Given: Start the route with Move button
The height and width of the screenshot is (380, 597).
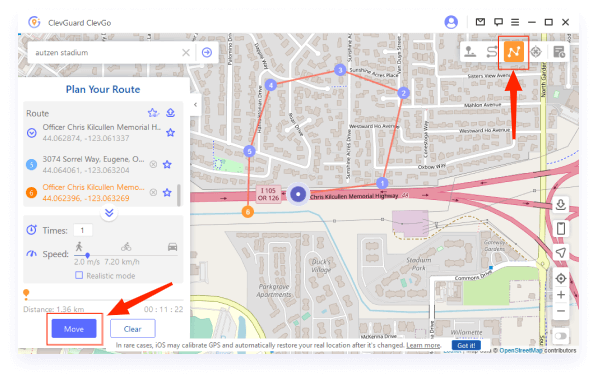Looking at the screenshot, I should pos(74,329).
